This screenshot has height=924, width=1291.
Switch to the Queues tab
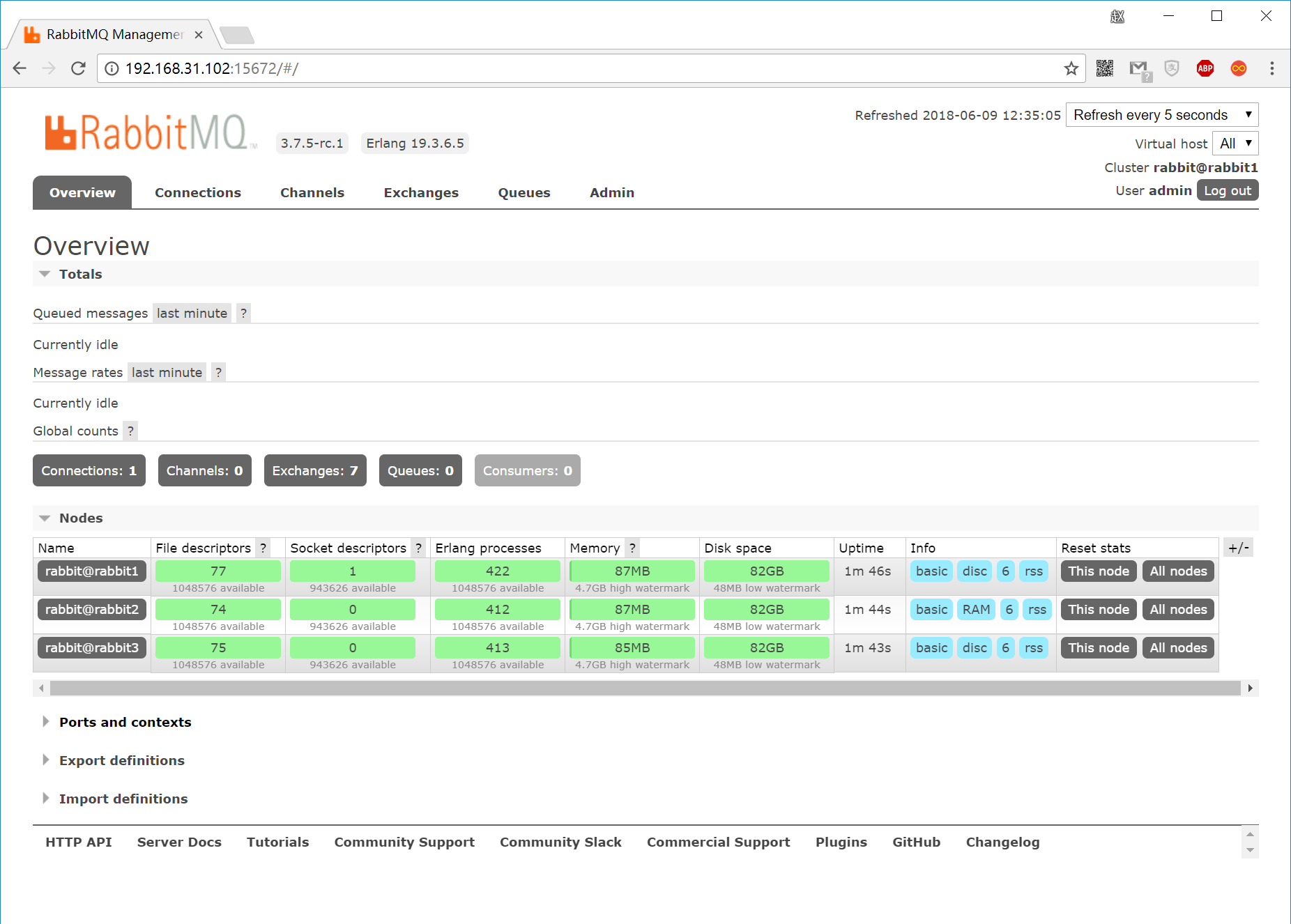click(x=524, y=192)
